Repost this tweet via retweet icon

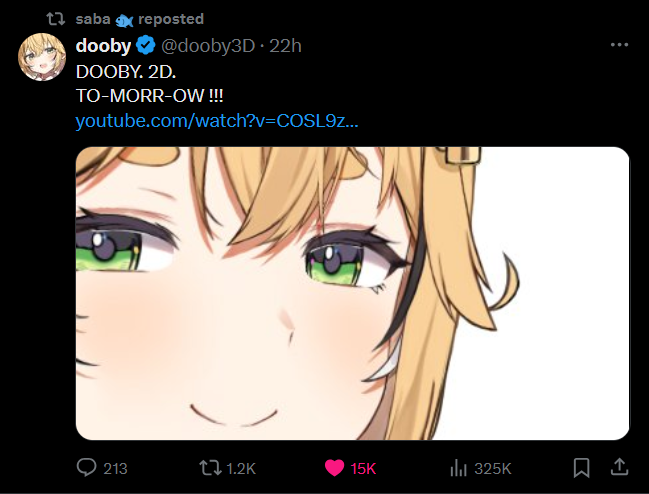tap(210, 468)
